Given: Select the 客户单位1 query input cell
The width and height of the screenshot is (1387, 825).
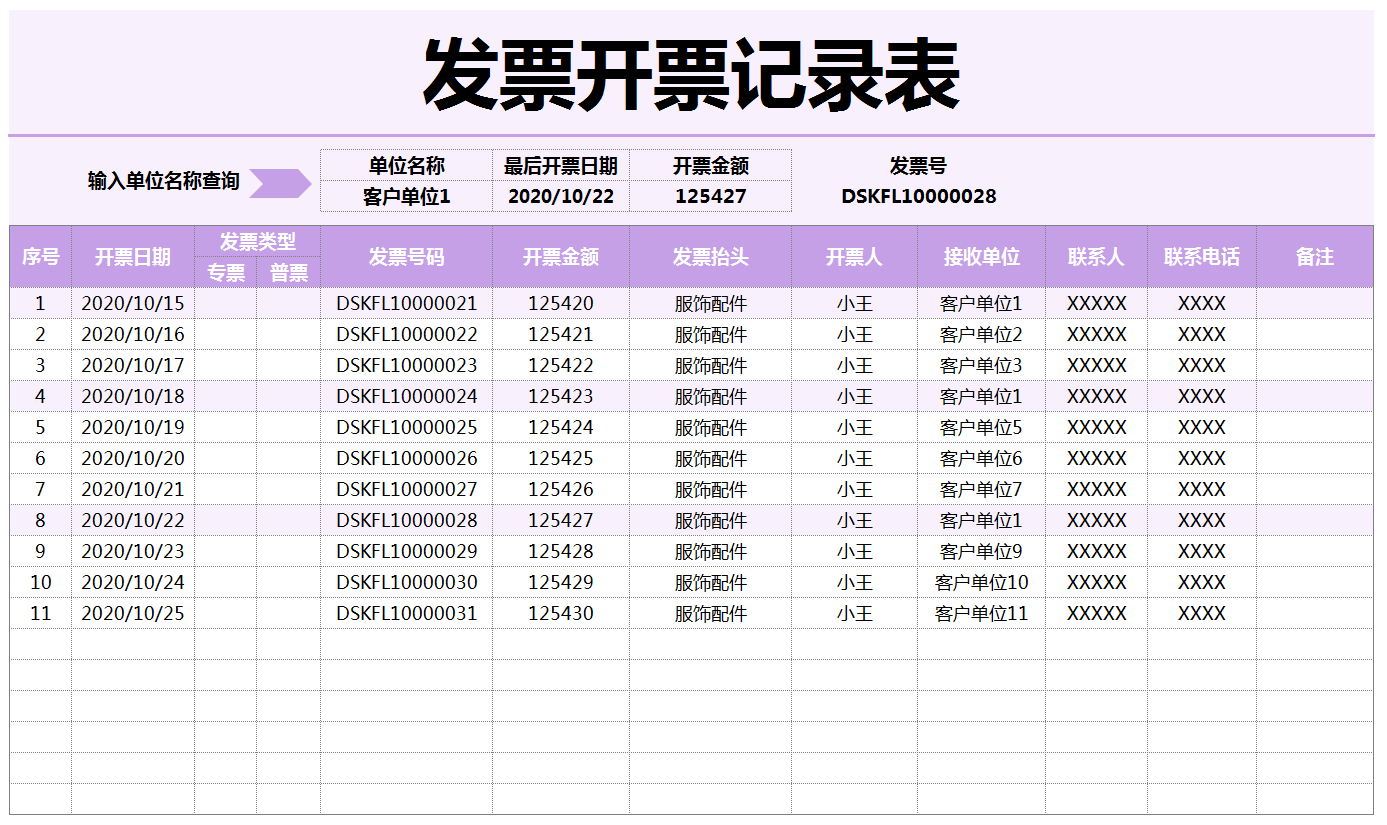Looking at the screenshot, I should point(406,196).
